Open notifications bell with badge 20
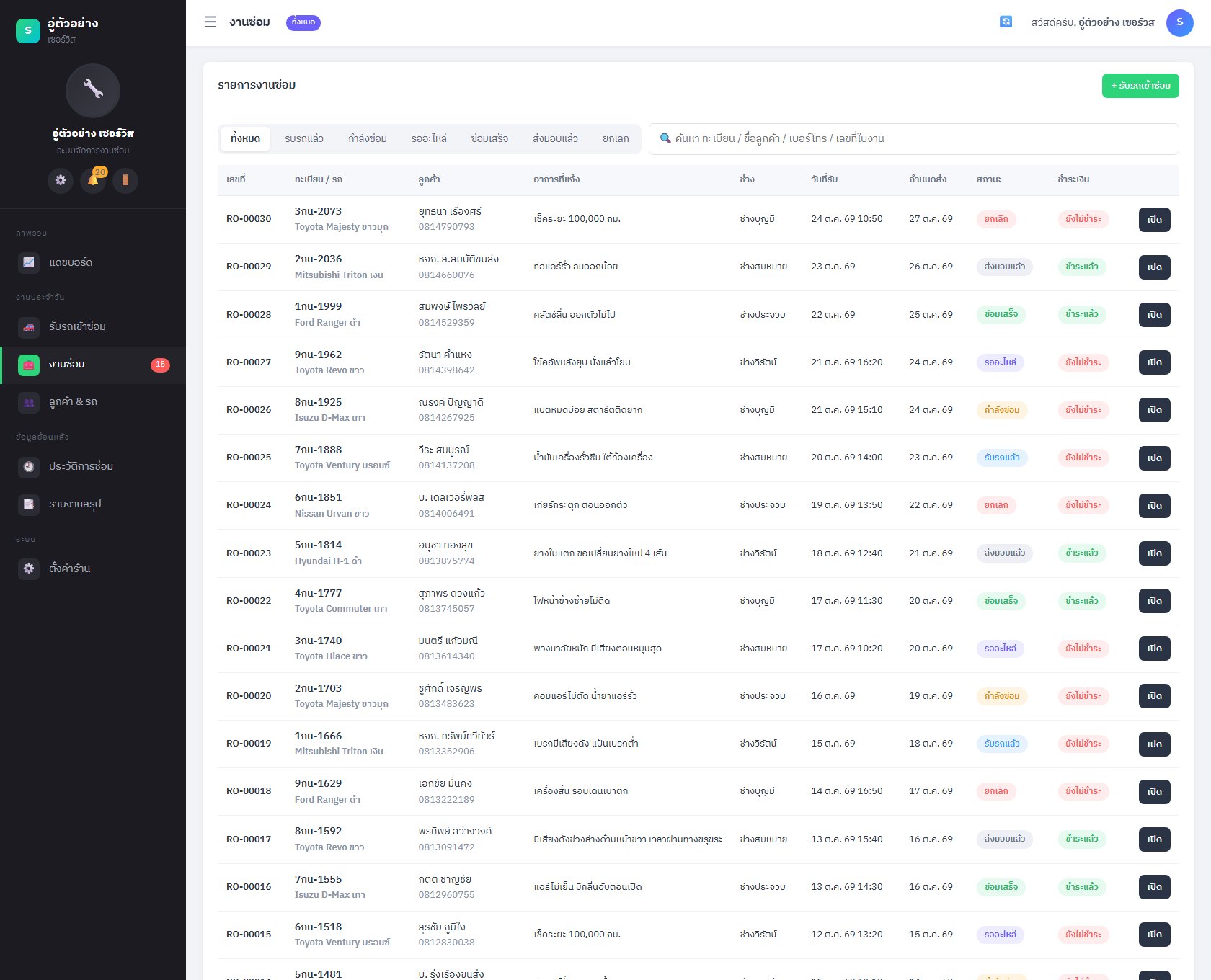 [x=93, y=180]
